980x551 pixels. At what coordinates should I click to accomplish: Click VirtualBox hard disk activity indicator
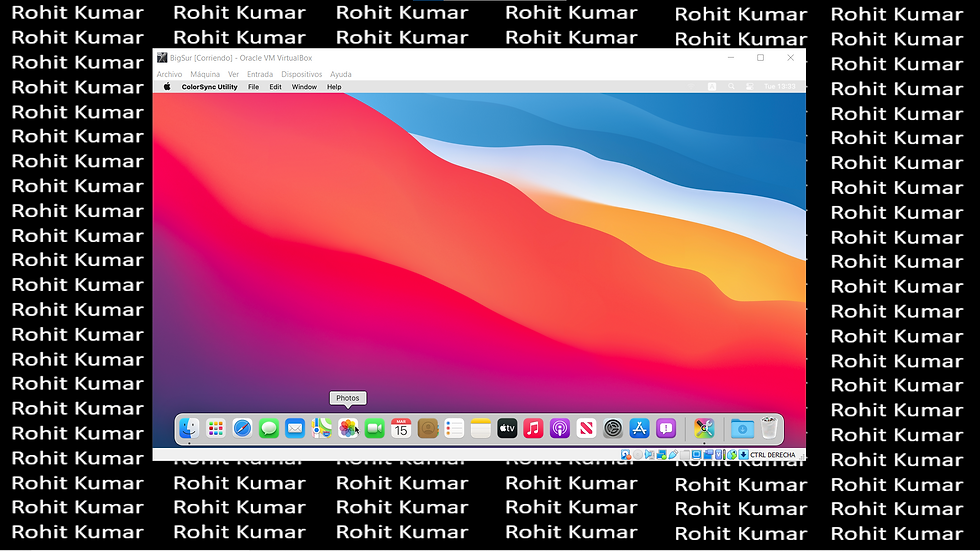(626, 455)
